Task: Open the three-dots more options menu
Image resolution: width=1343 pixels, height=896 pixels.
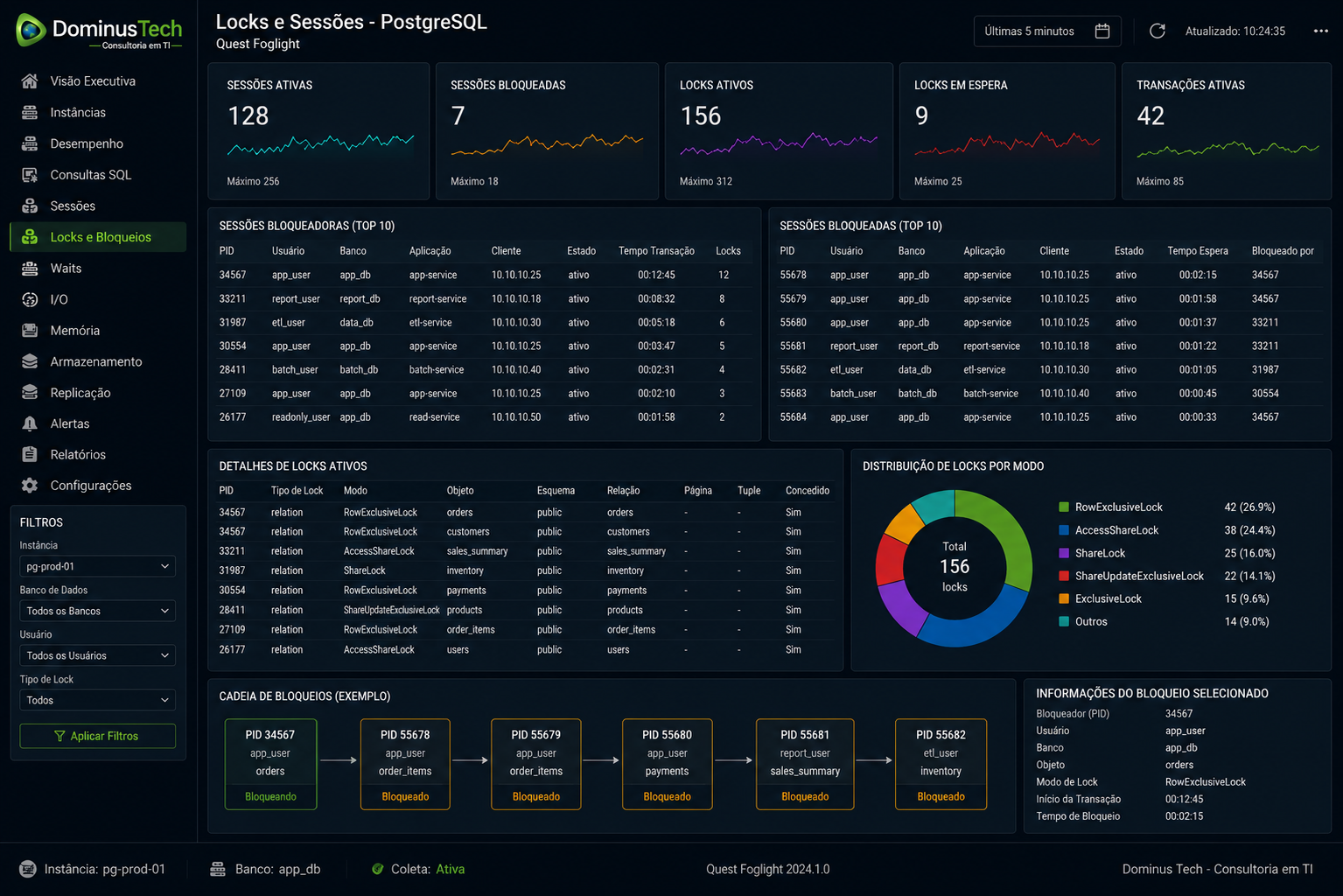Action: [1320, 31]
